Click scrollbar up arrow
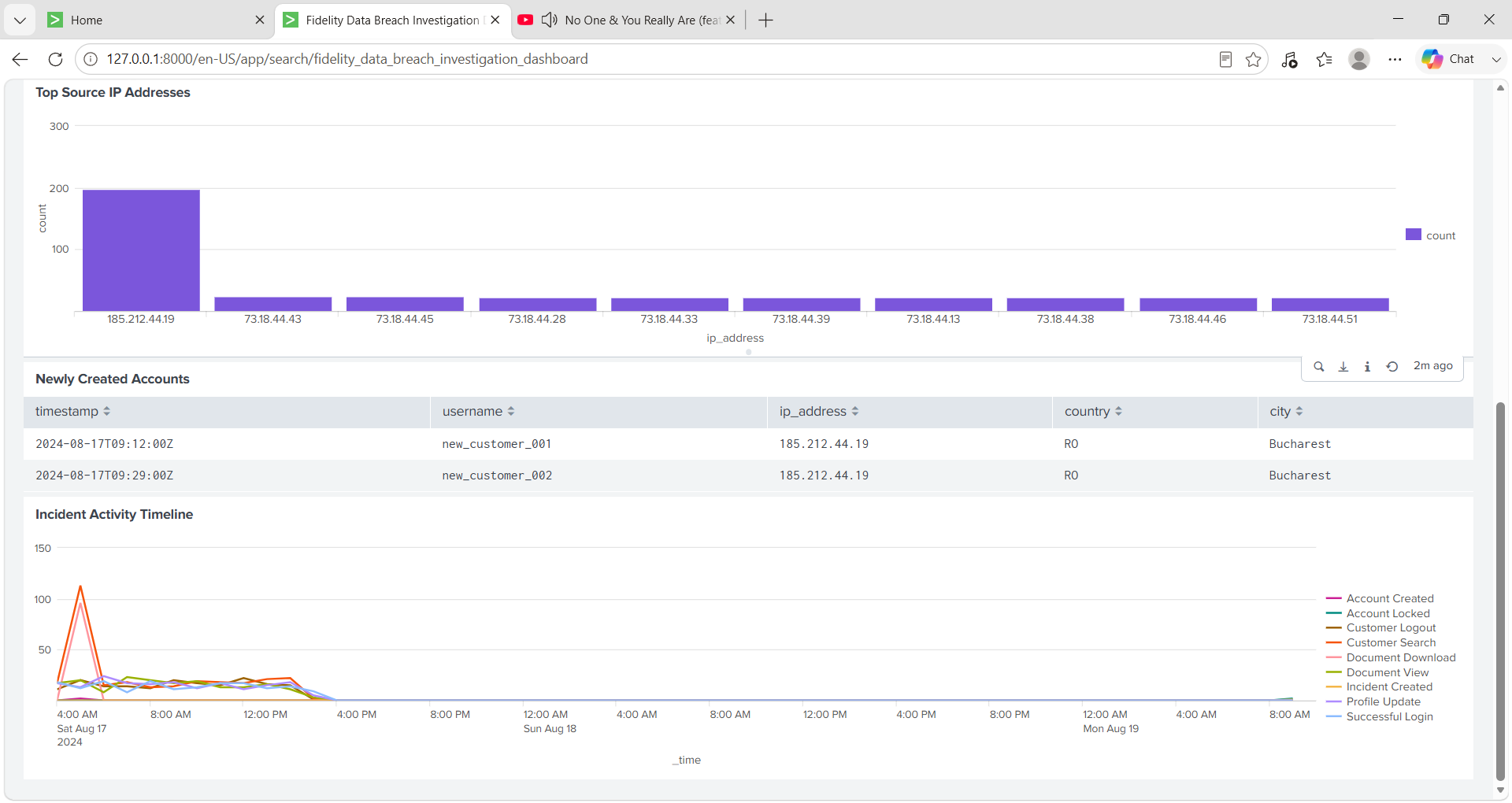The image size is (1512, 803). pos(1500,87)
